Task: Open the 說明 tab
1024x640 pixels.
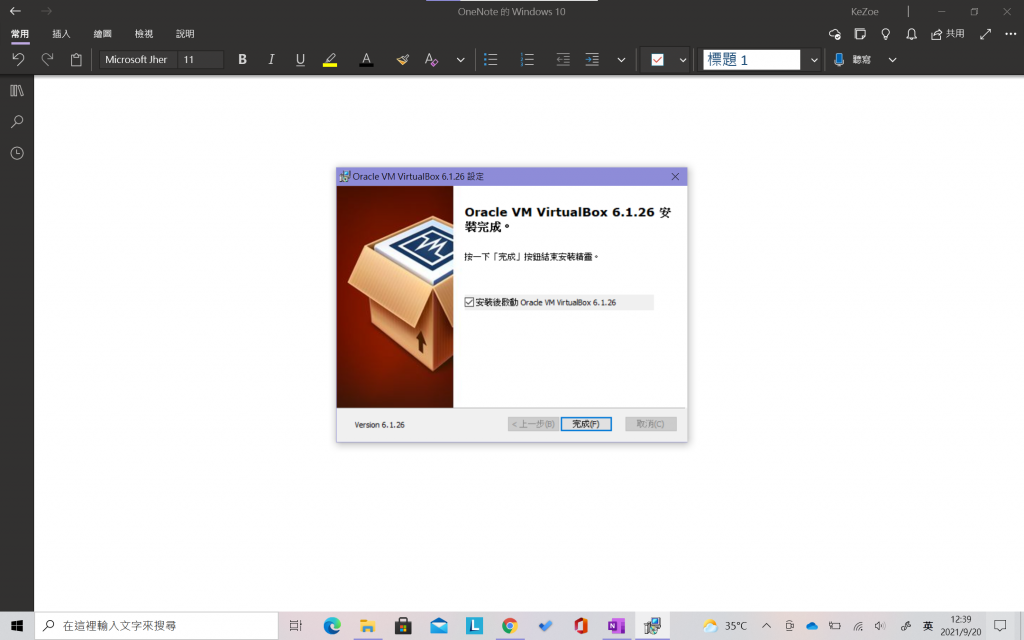Action: (185, 34)
